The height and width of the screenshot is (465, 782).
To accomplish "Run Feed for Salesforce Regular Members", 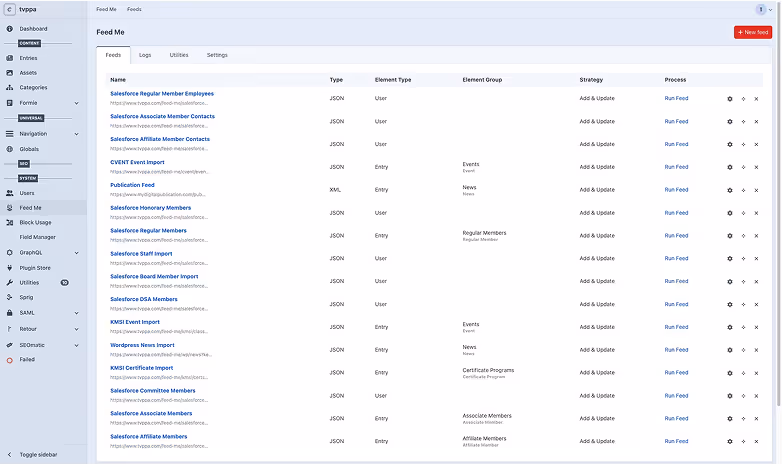I will tap(676, 235).
